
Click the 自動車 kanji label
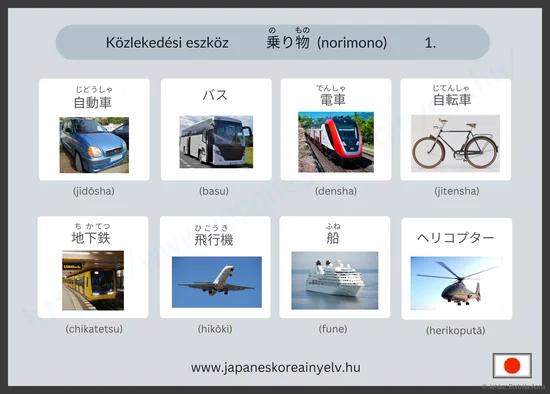pyautogui.click(x=93, y=102)
